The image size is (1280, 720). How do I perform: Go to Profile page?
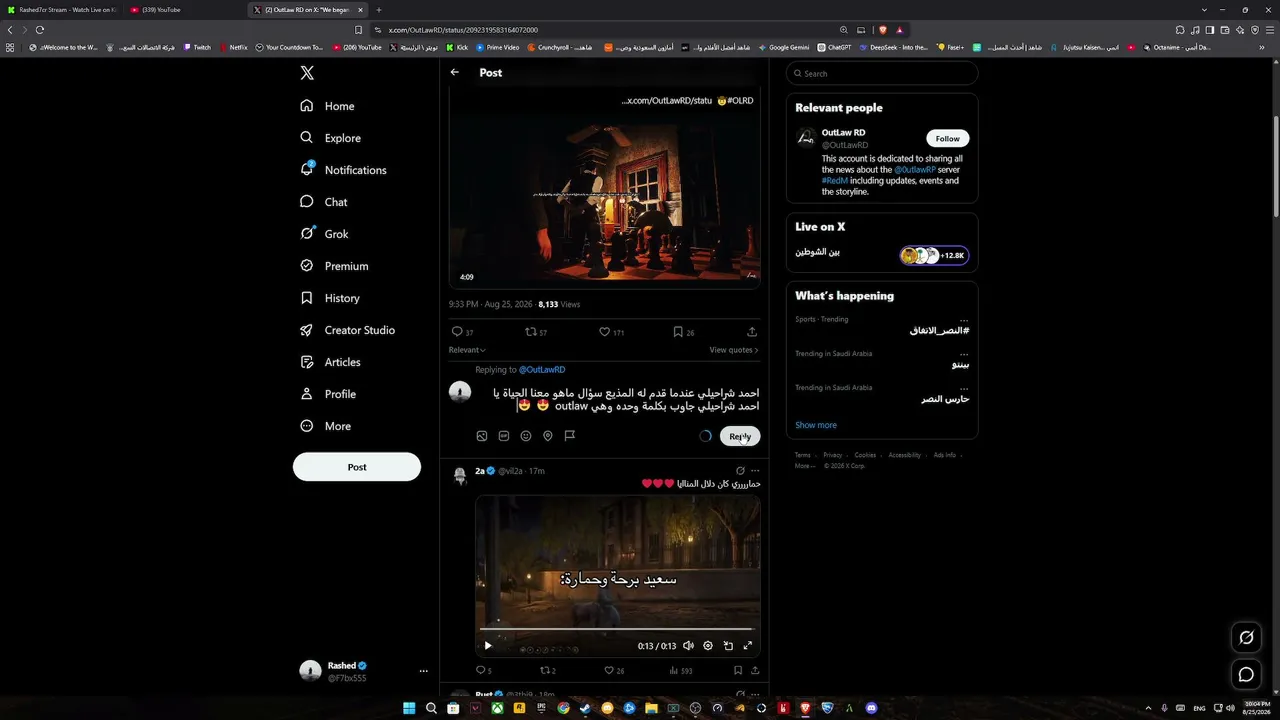327,394
